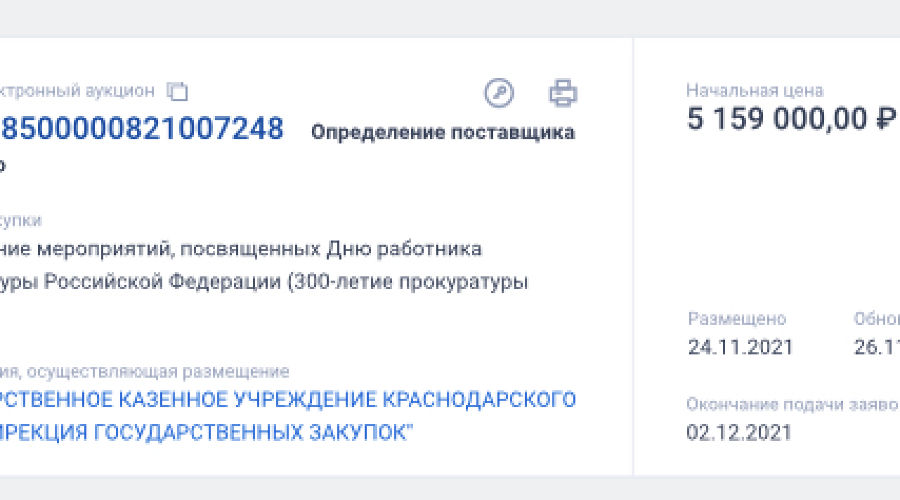Viewport: 900px width, 500px height.
Task: Click the "Размещено" label
Action: [737, 319]
